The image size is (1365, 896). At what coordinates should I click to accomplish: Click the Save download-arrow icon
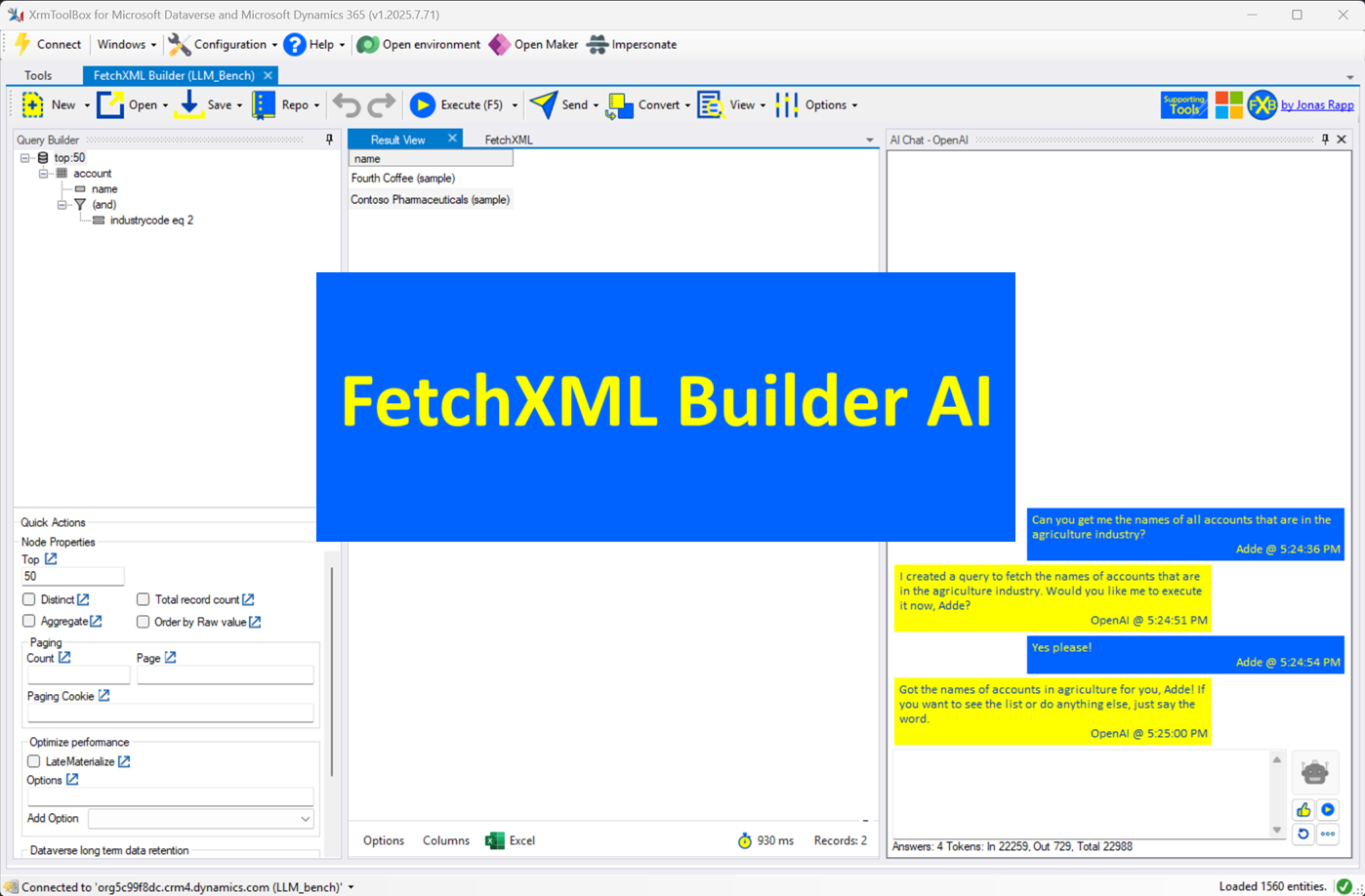pyautogui.click(x=188, y=104)
